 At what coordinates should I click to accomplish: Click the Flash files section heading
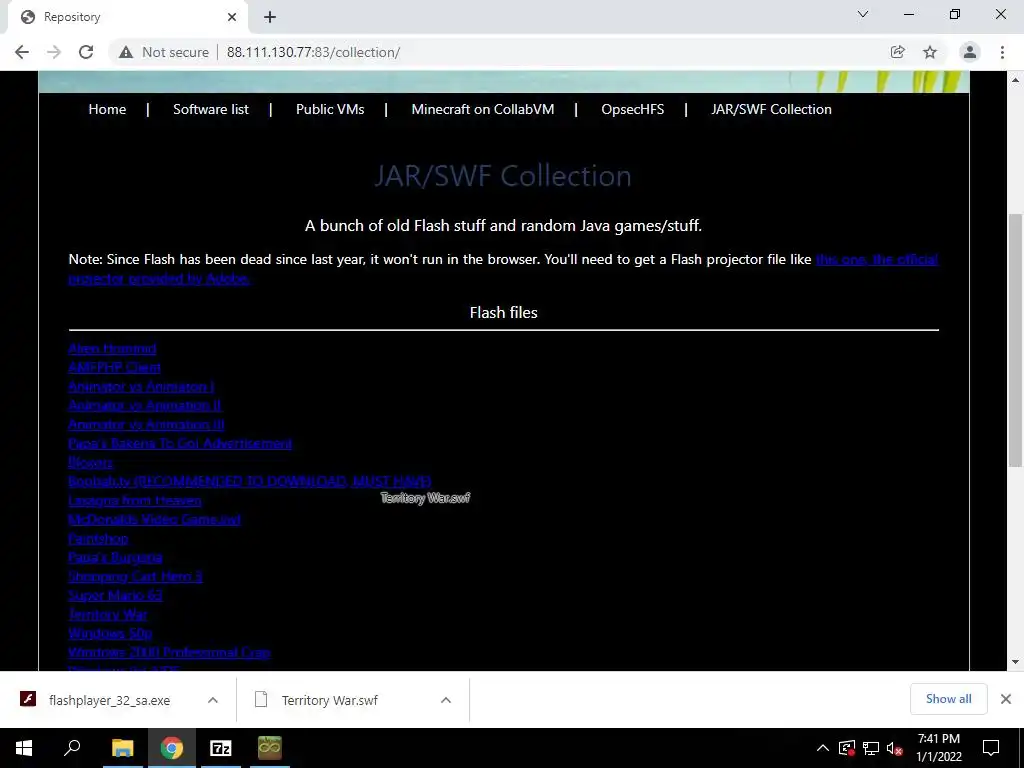(504, 312)
